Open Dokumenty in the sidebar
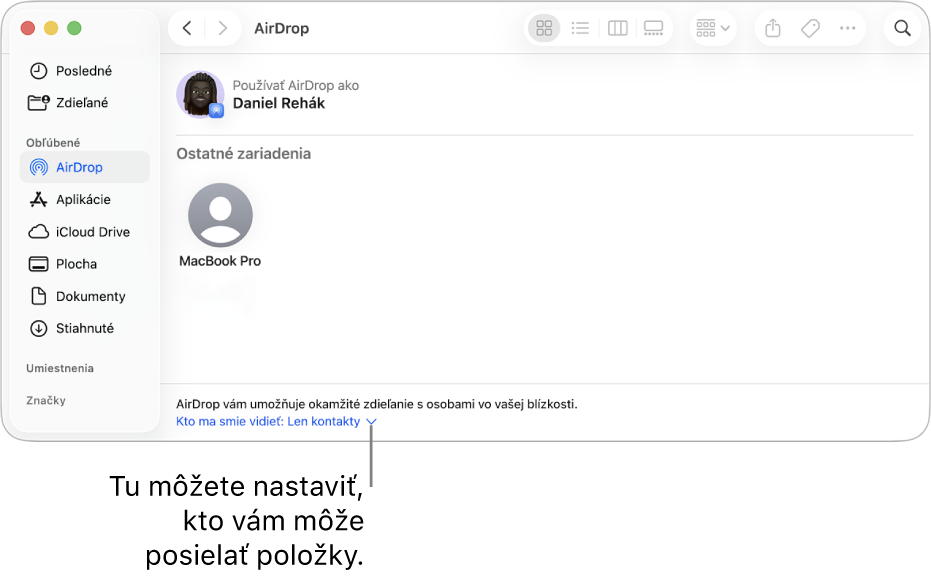Viewport: 931px width, 577px height. [x=84, y=296]
